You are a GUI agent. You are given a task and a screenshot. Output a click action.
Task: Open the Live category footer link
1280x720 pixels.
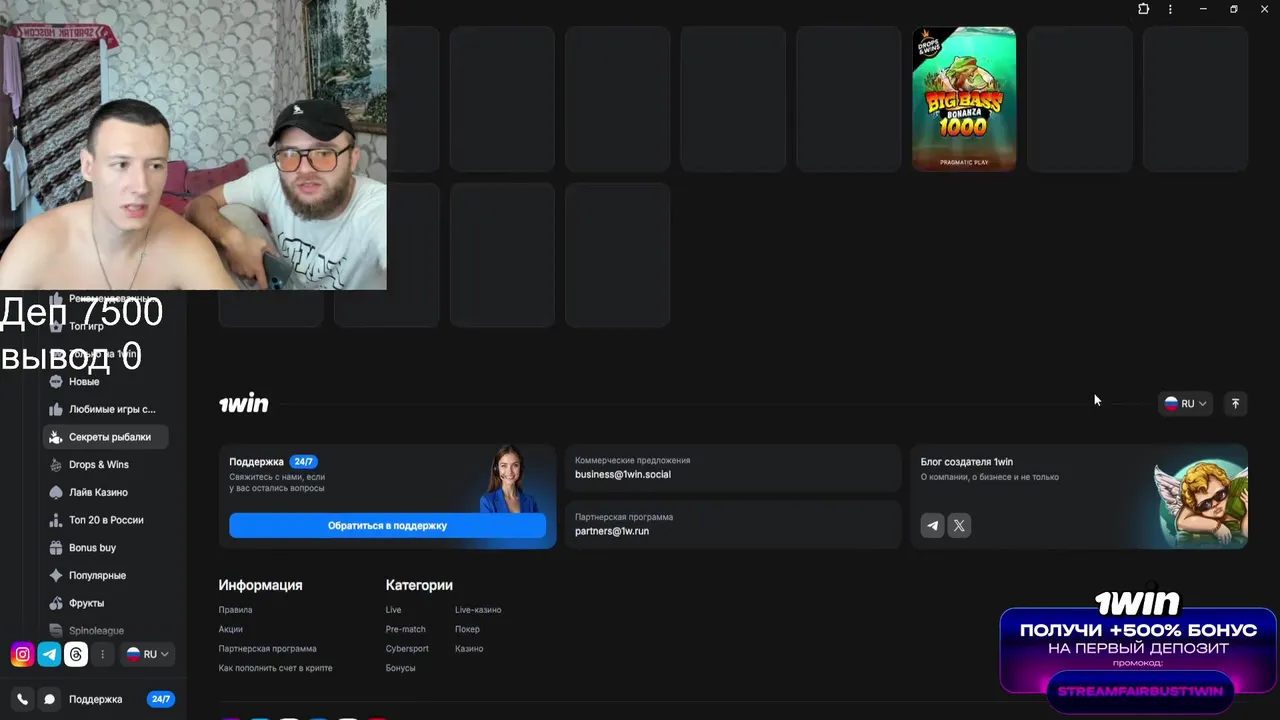pos(393,610)
